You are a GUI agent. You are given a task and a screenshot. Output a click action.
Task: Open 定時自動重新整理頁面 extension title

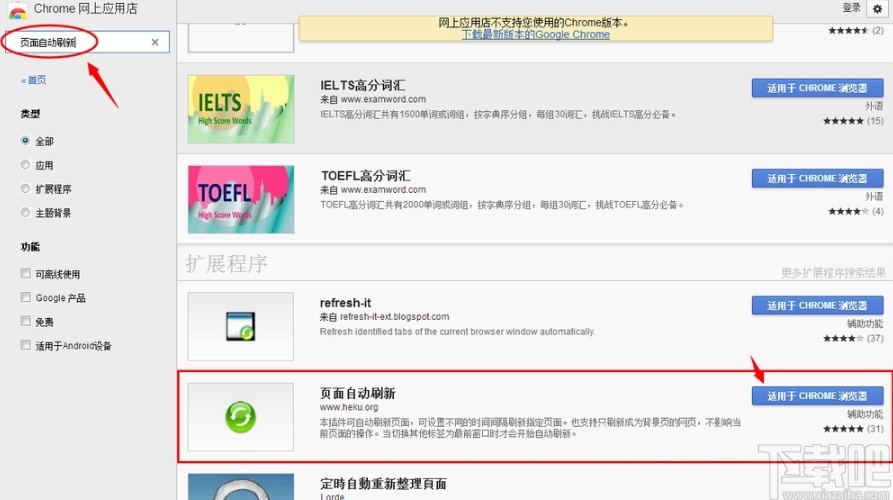point(383,484)
